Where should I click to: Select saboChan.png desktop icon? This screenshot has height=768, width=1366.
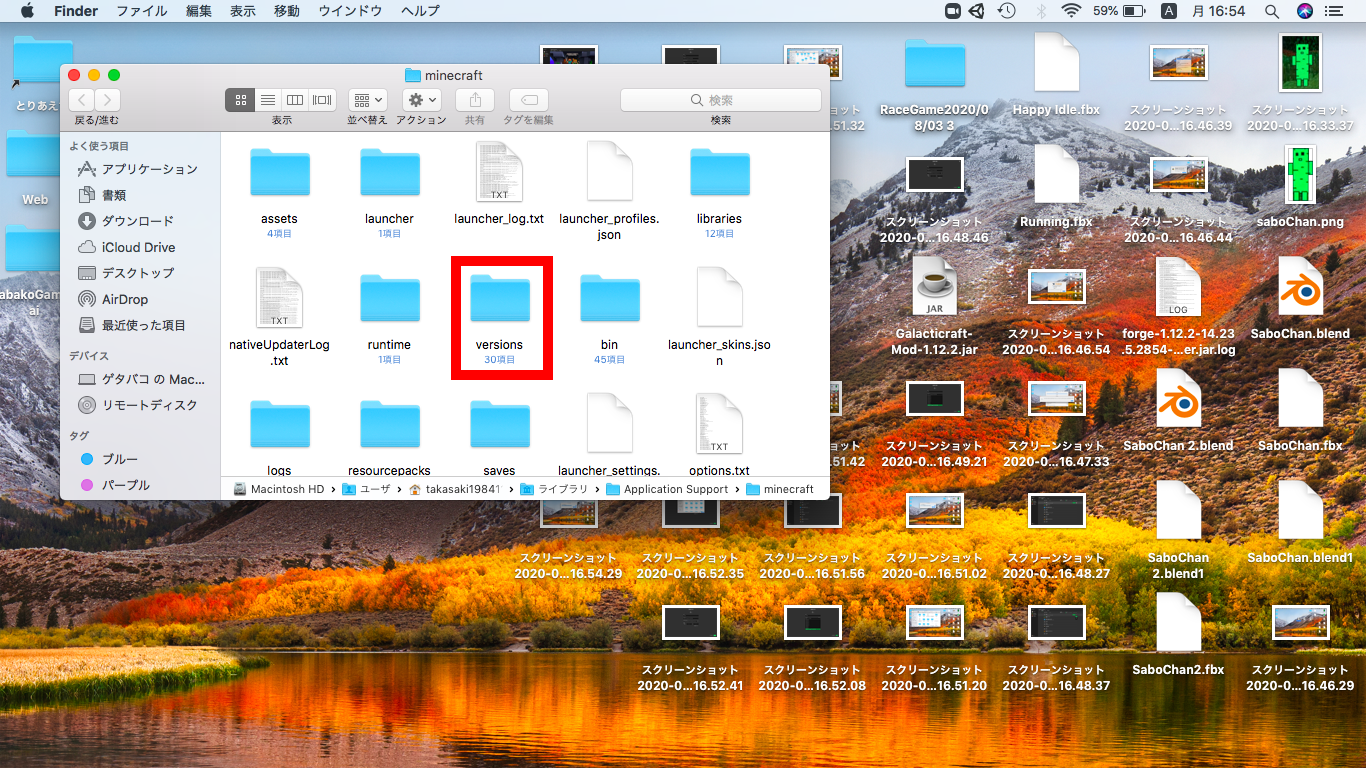pos(1300,175)
